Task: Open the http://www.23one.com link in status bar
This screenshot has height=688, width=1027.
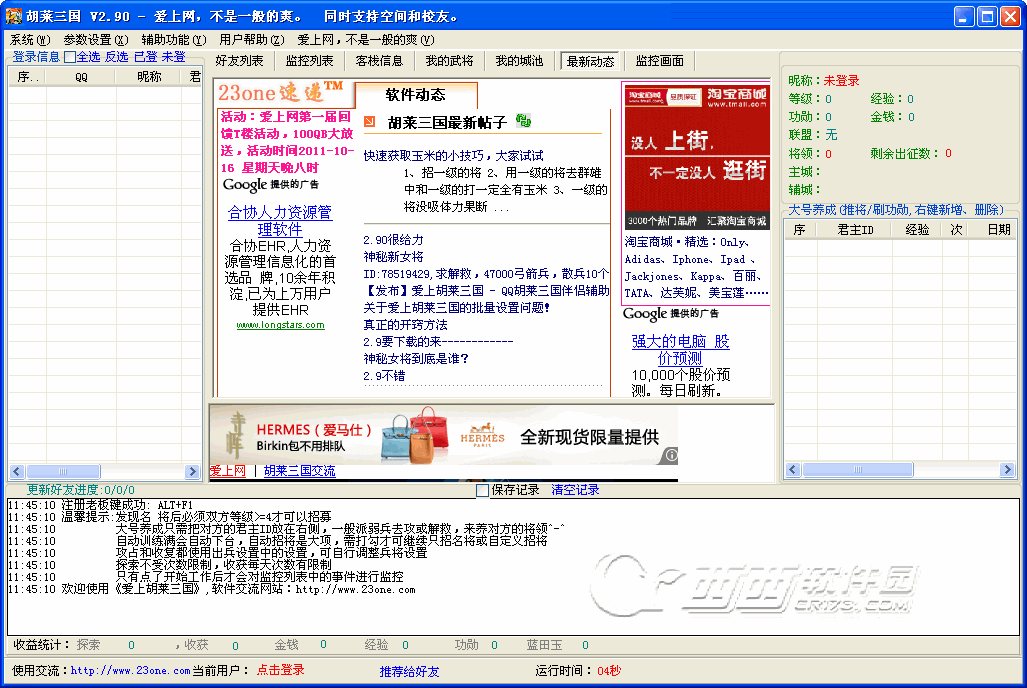Action: [130, 670]
